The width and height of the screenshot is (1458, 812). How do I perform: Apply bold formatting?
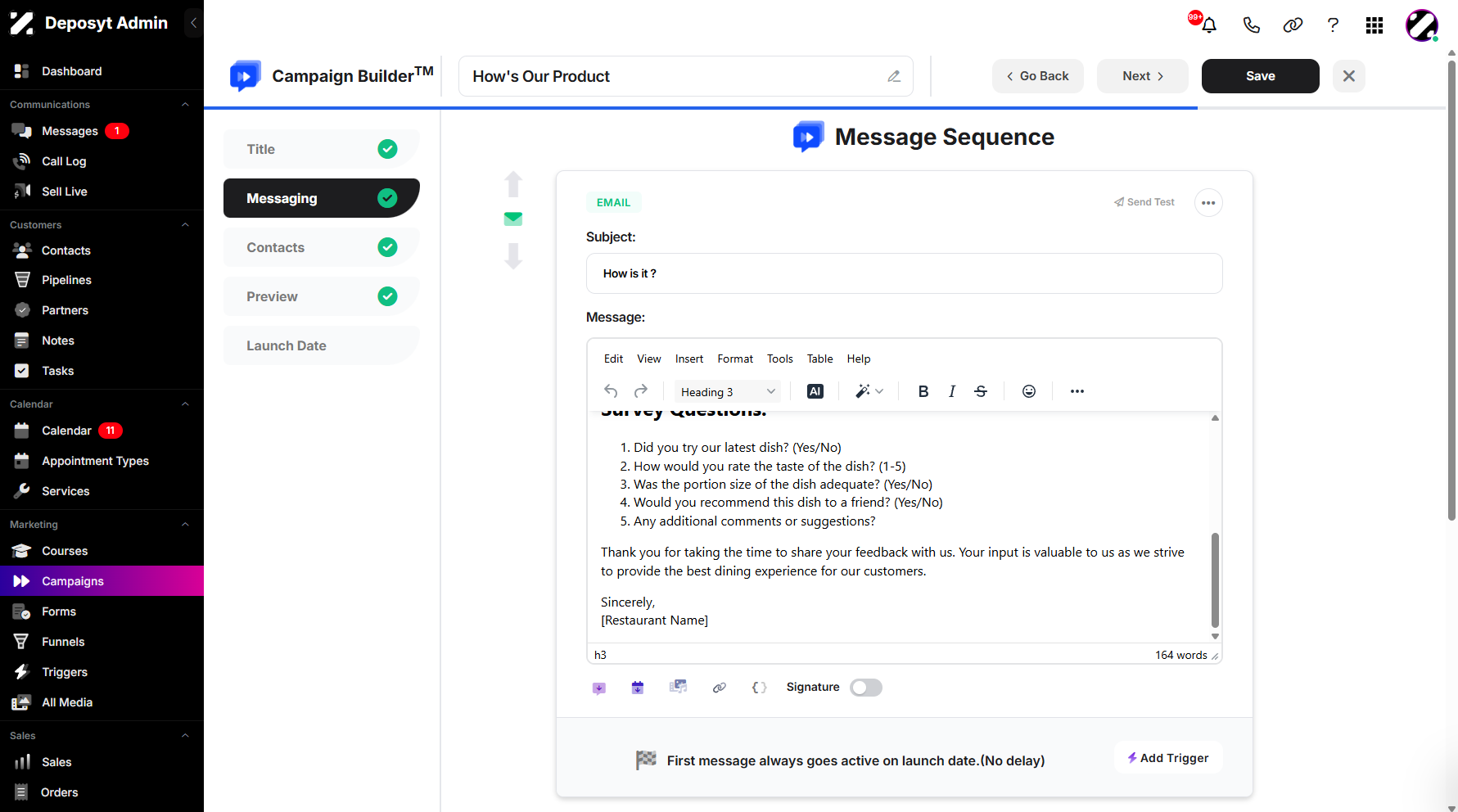point(923,391)
